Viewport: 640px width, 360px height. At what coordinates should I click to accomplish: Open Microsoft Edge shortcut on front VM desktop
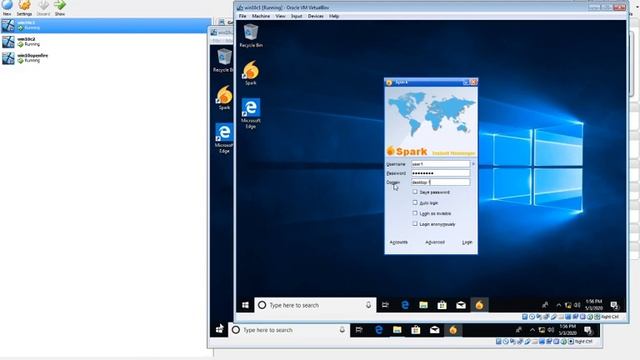251,113
